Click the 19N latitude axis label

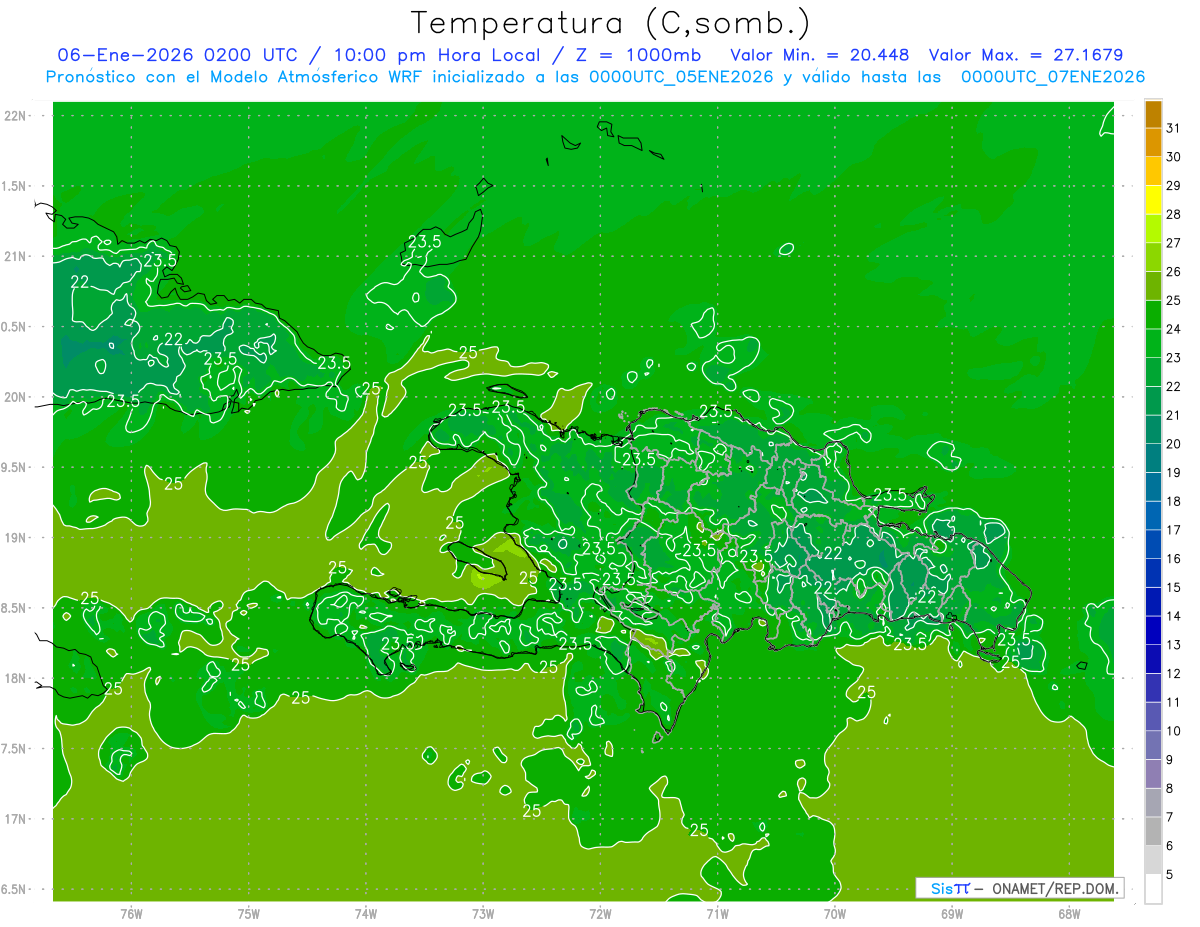[16, 538]
